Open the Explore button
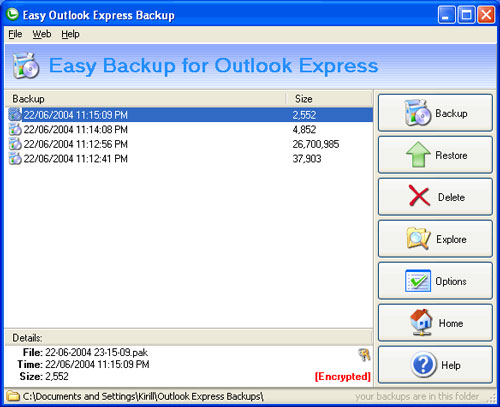 click(x=435, y=239)
